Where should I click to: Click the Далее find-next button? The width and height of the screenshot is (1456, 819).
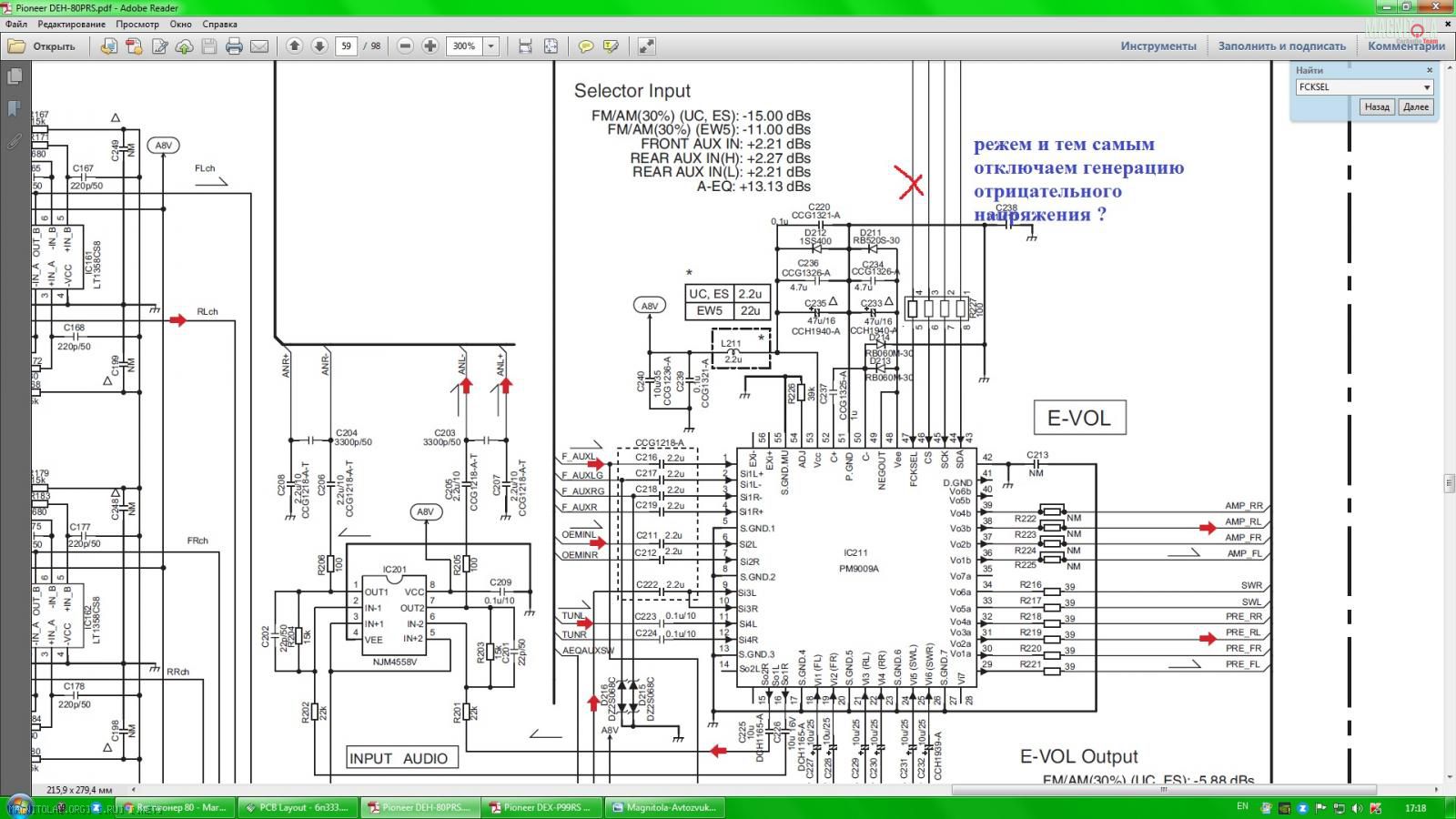click(1416, 106)
